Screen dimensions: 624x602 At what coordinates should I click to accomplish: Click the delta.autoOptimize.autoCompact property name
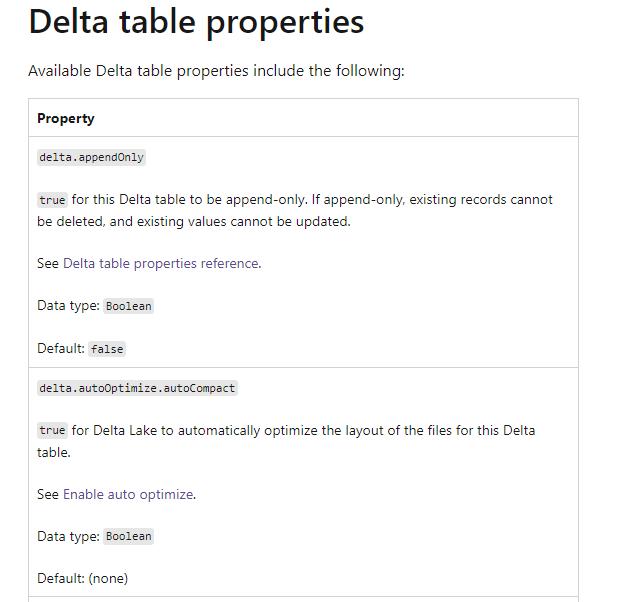(137, 388)
